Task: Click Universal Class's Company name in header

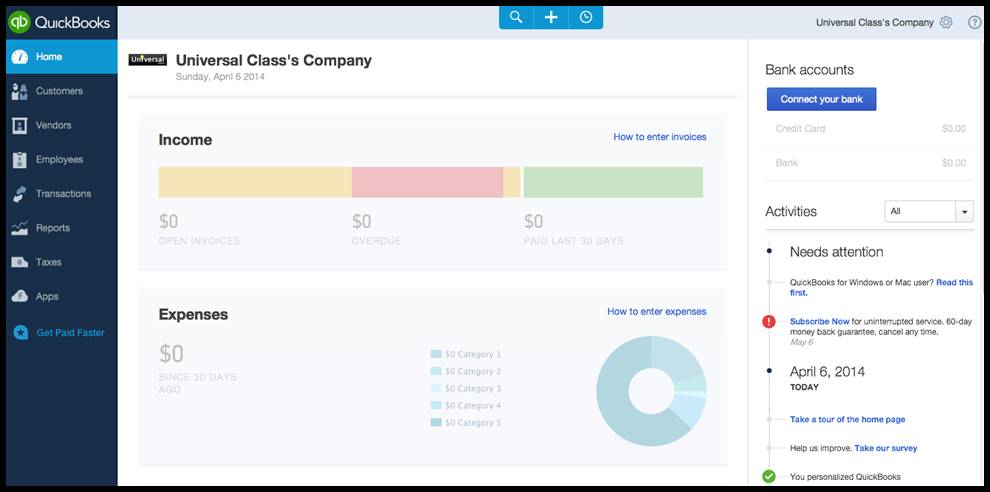Action: [874, 23]
